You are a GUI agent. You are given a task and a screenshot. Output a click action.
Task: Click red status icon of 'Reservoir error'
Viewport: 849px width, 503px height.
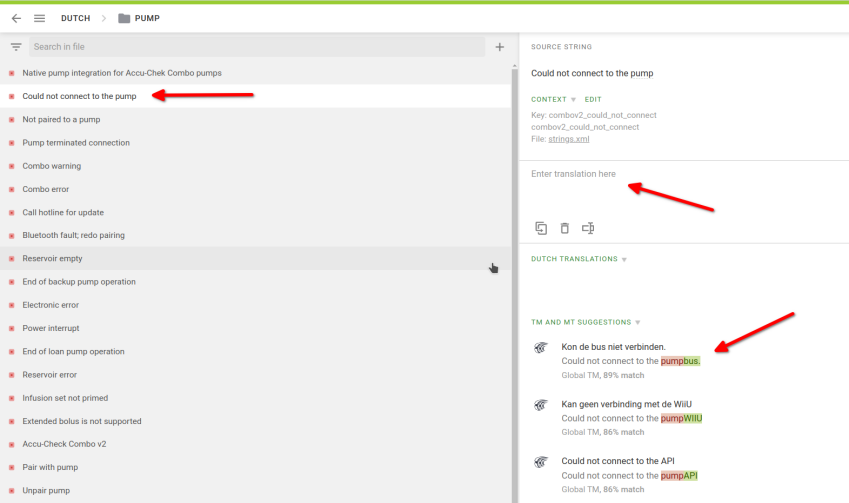[x=11, y=375]
